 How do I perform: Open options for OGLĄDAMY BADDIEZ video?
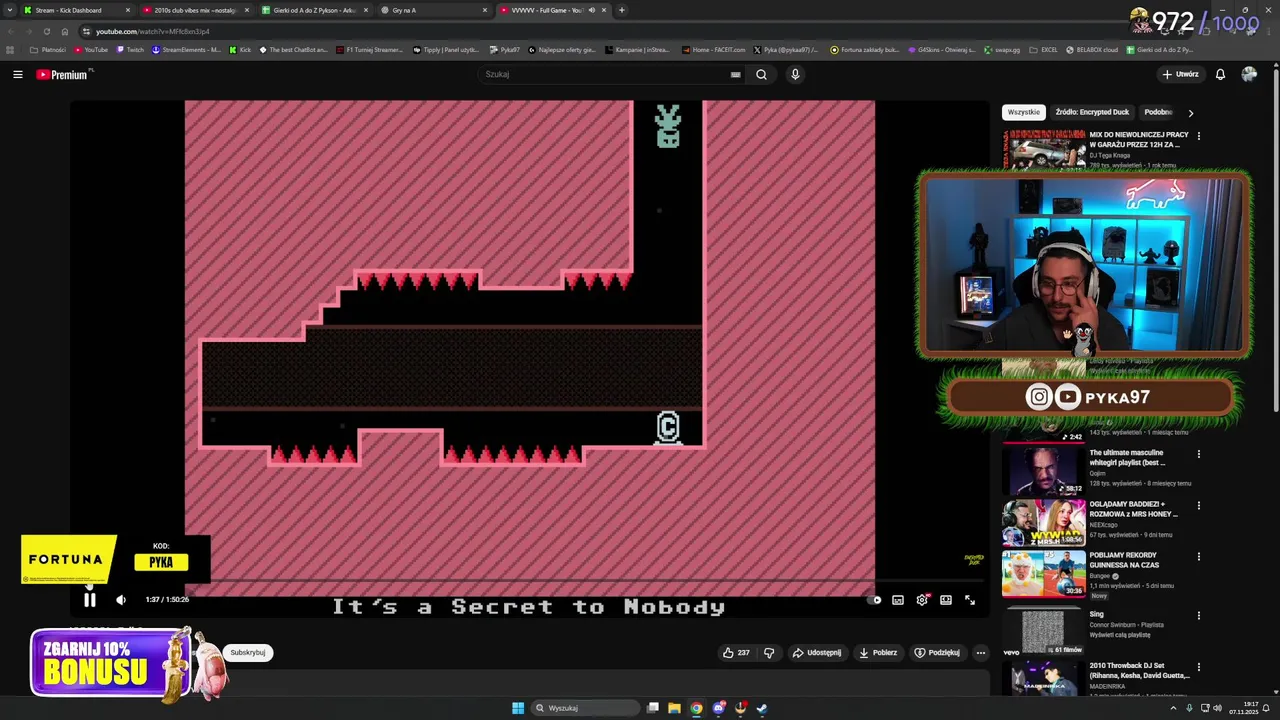point(1199,505)
